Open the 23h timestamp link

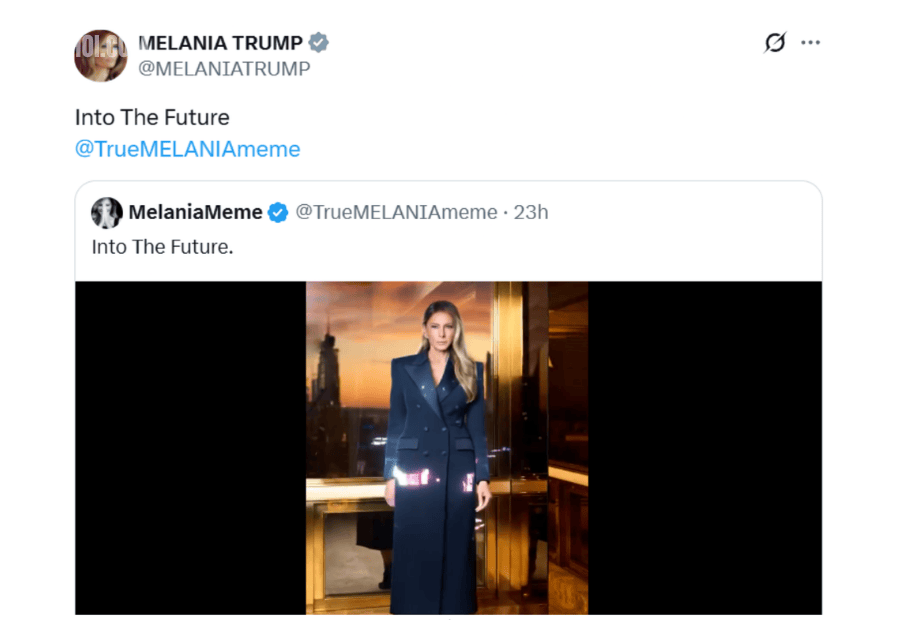tap(531, 212)
